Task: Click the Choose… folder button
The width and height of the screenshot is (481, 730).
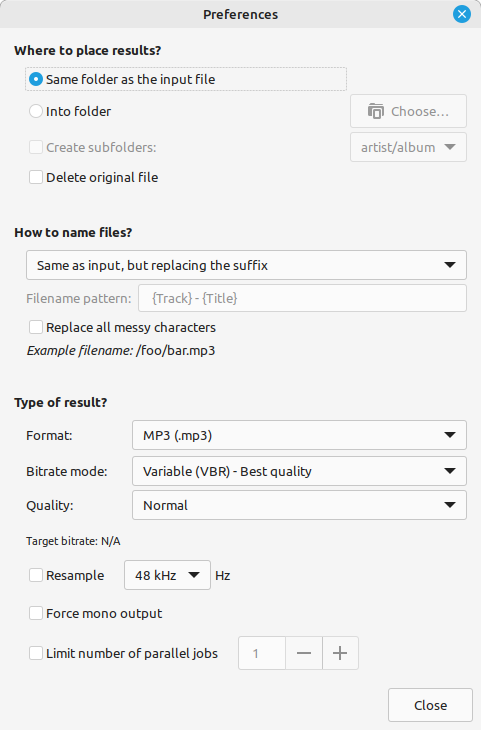Action: coord(408,111)
